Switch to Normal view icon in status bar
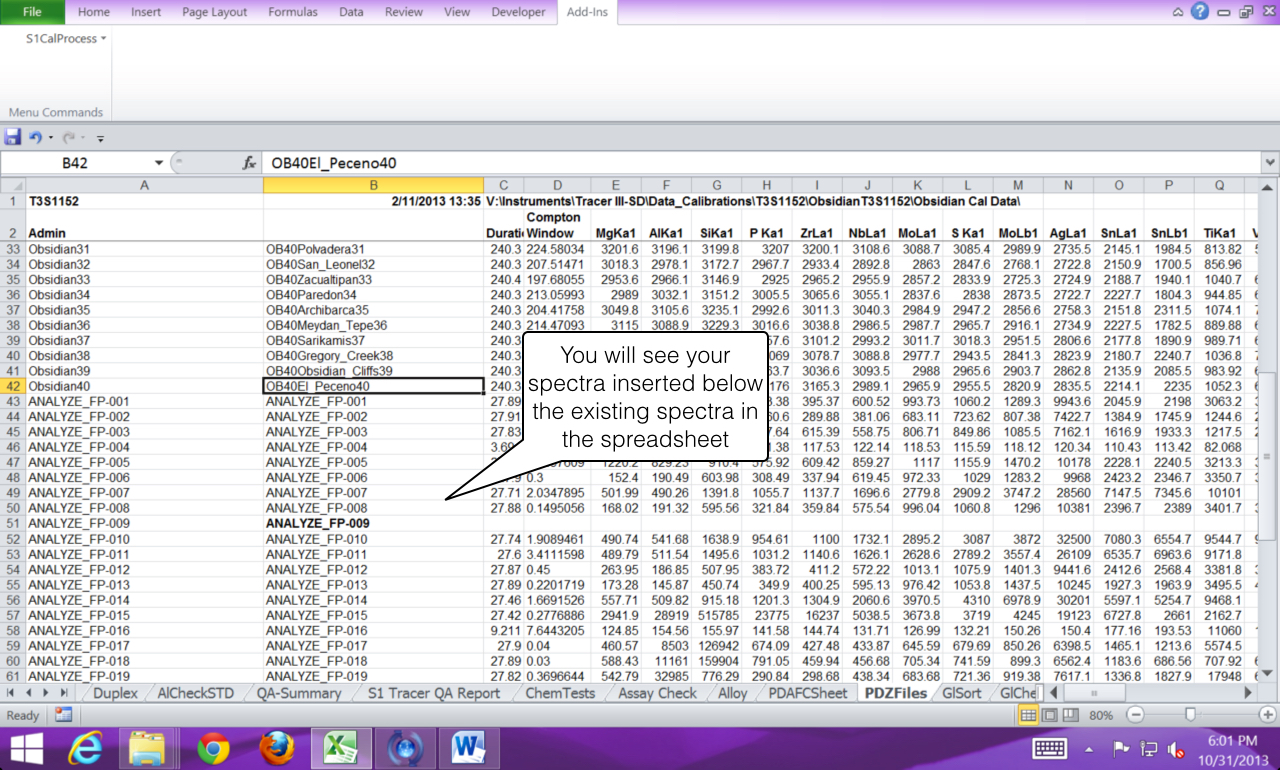 pos(1028,715)
